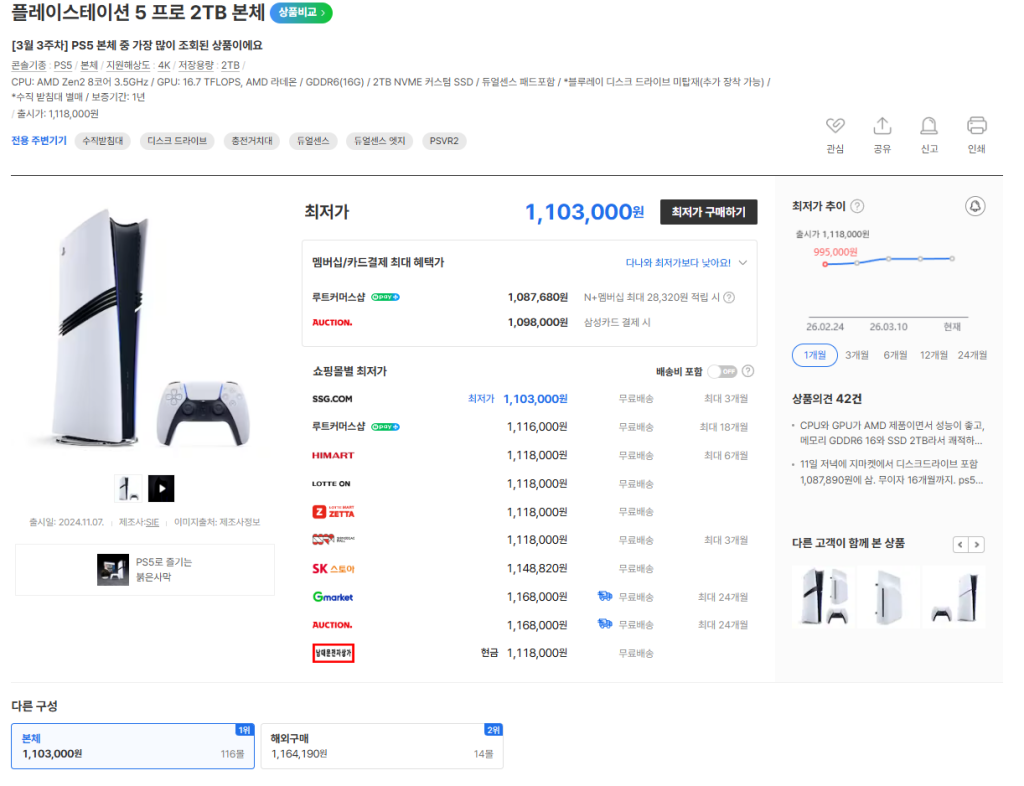Click help icon next to 최저가 추이
Screen dimensions: 1024x786
[857, 207]
